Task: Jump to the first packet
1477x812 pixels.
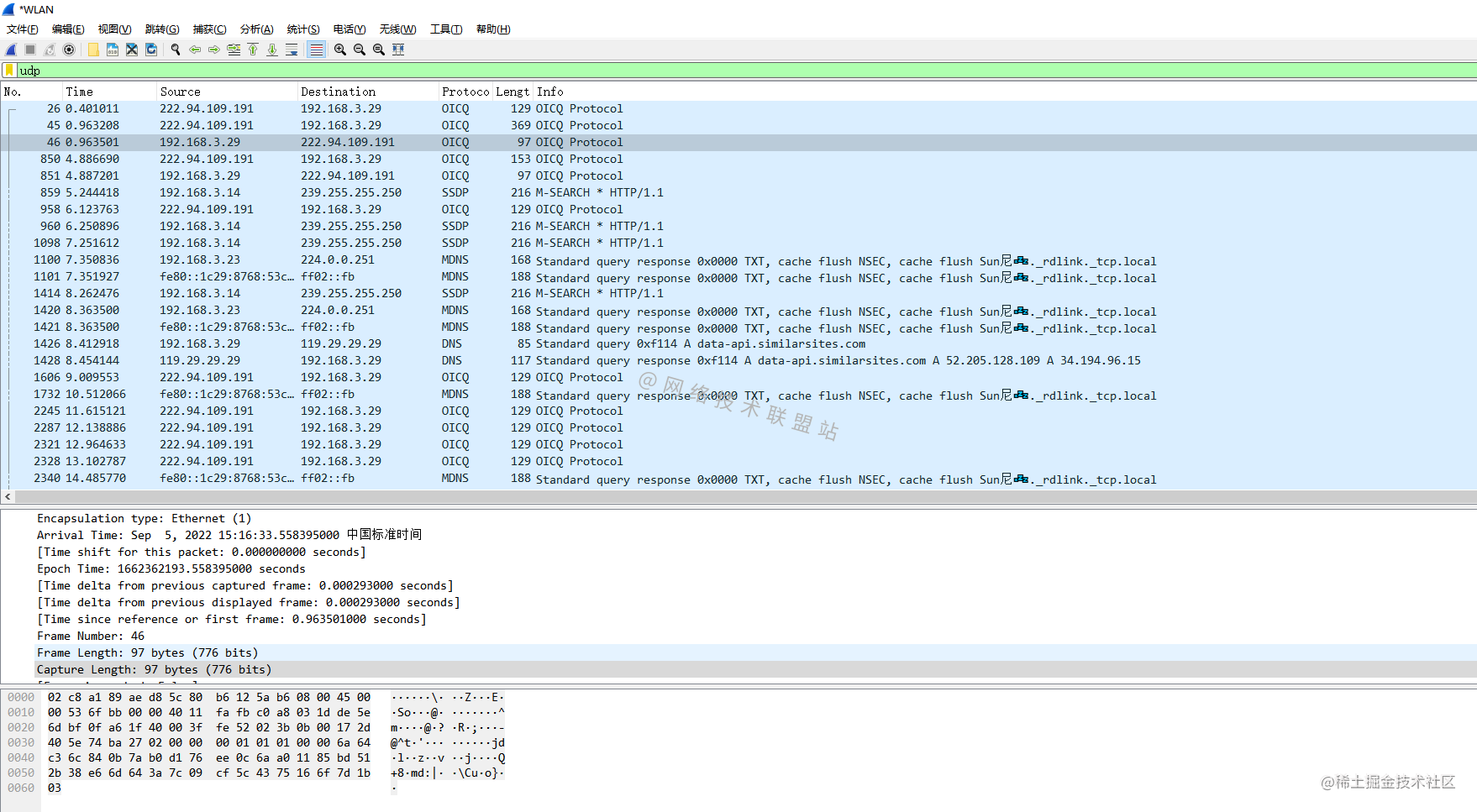Action: [254, 50]
